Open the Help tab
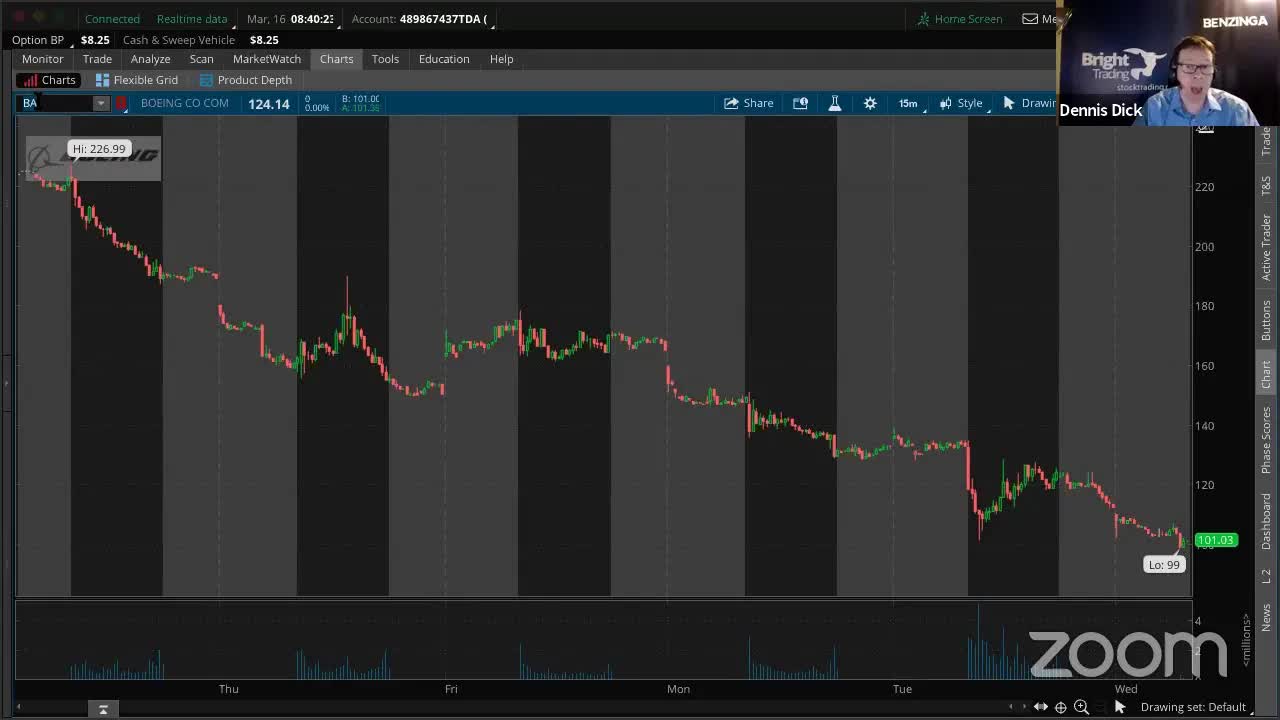Viewport: 1280px width, 720px height. click(501, 59)
